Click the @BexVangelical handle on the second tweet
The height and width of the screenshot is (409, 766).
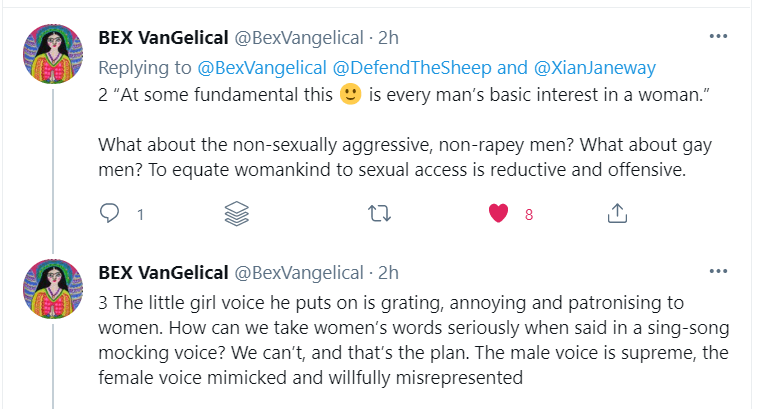pos(298,273)
